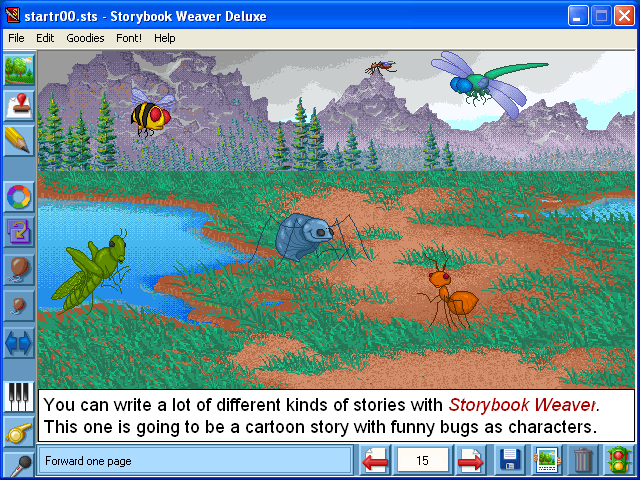Click the page number field showing 15
The width and height of the screenshot is (640, 480).
(x=422, y=461)
